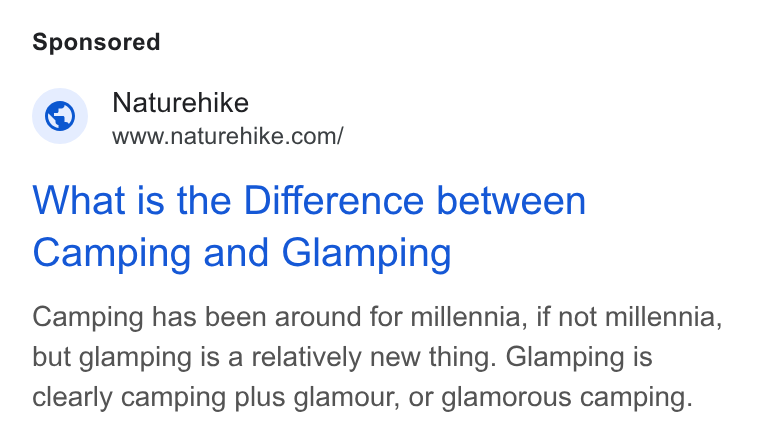Click the blue globe favicon icon
Image resolution: width=760 pixels, height=438 pixels.
60,116
